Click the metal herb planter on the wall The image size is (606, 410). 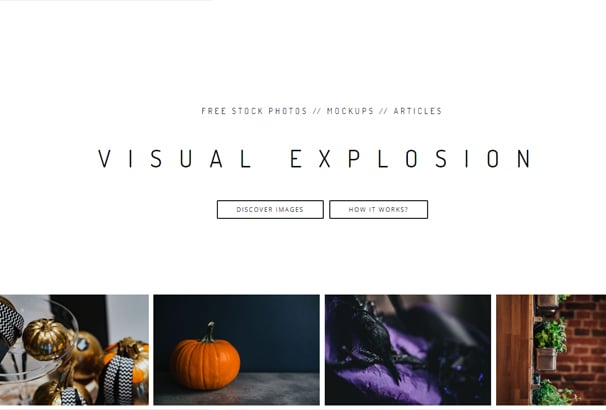[x=546, y=359]
